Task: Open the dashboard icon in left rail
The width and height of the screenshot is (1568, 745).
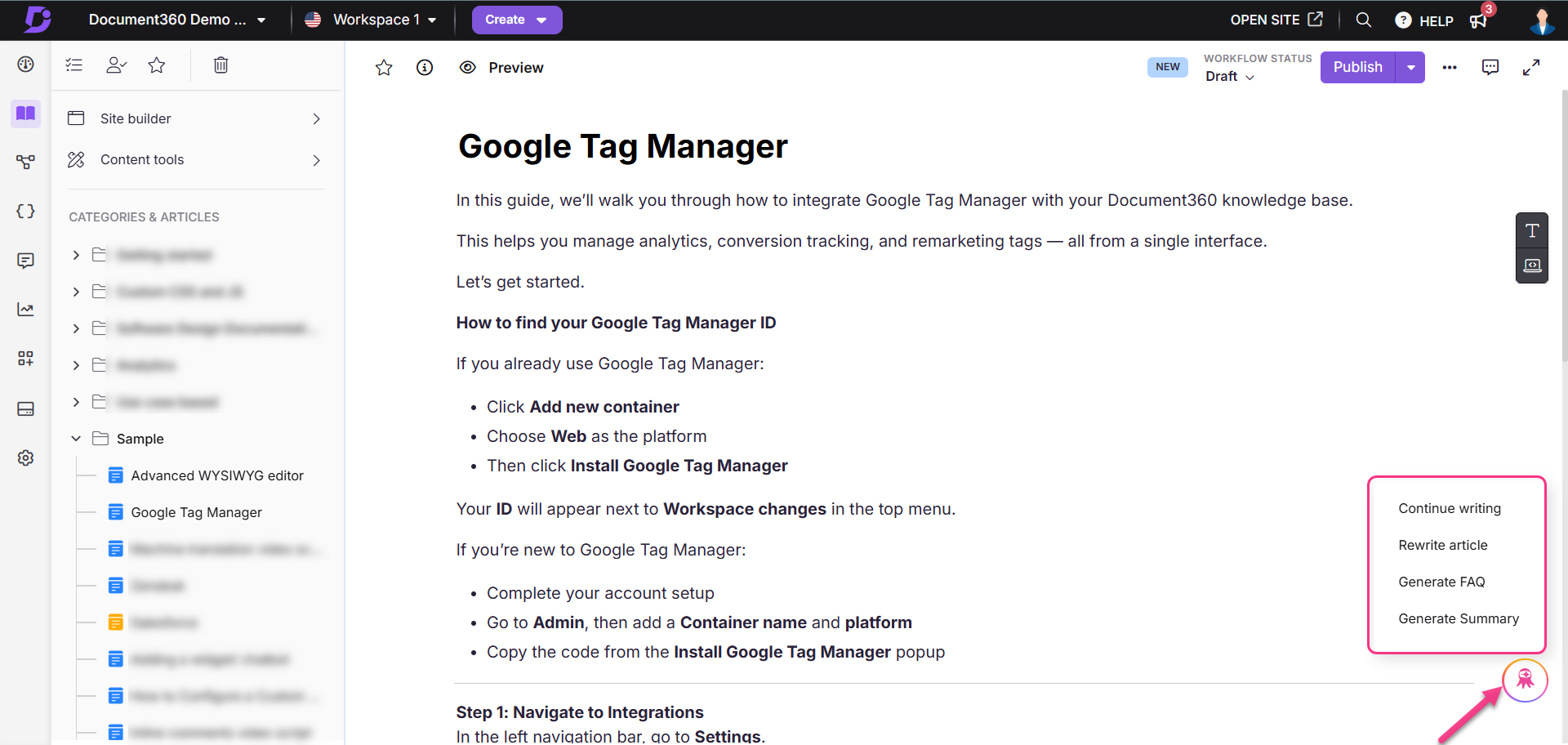Action: [25, 65]
